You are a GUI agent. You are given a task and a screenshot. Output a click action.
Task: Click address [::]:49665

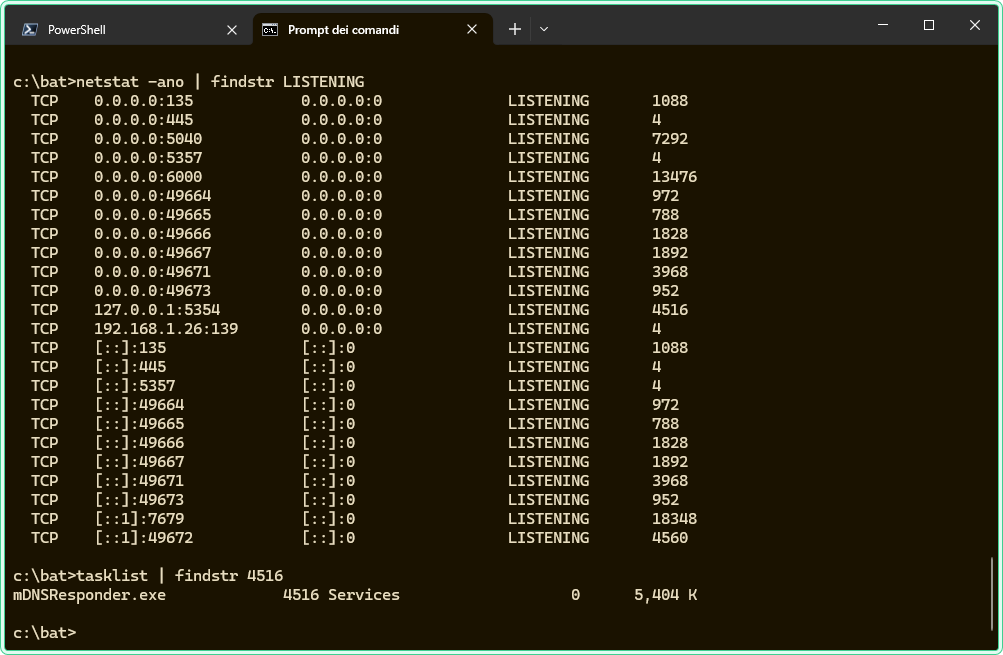(x=139, y=424)
